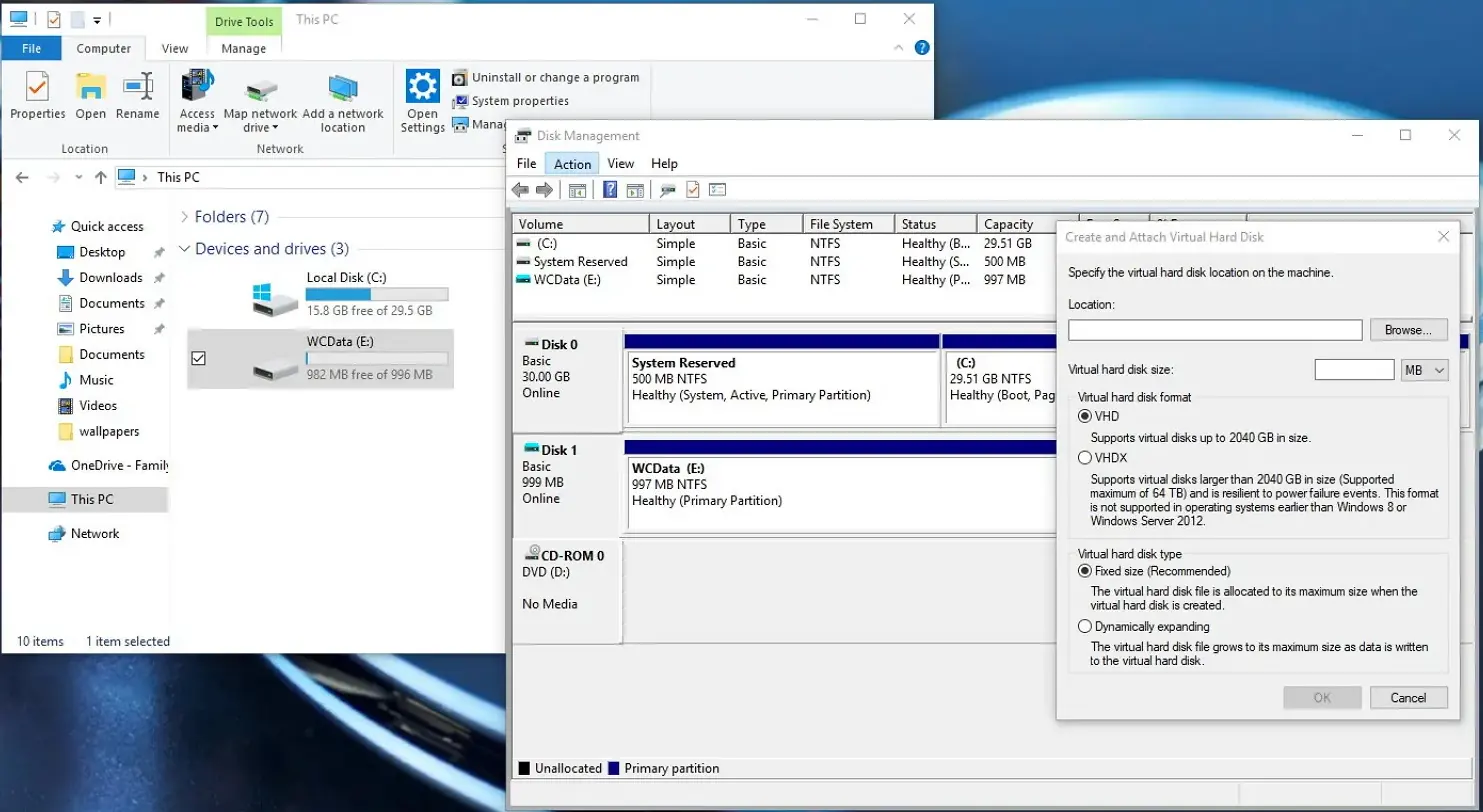Image resolution: width=1483 pixels, height=812 pixels.
Task: Click the Virtual hard disk size field
Action: 1354,370
